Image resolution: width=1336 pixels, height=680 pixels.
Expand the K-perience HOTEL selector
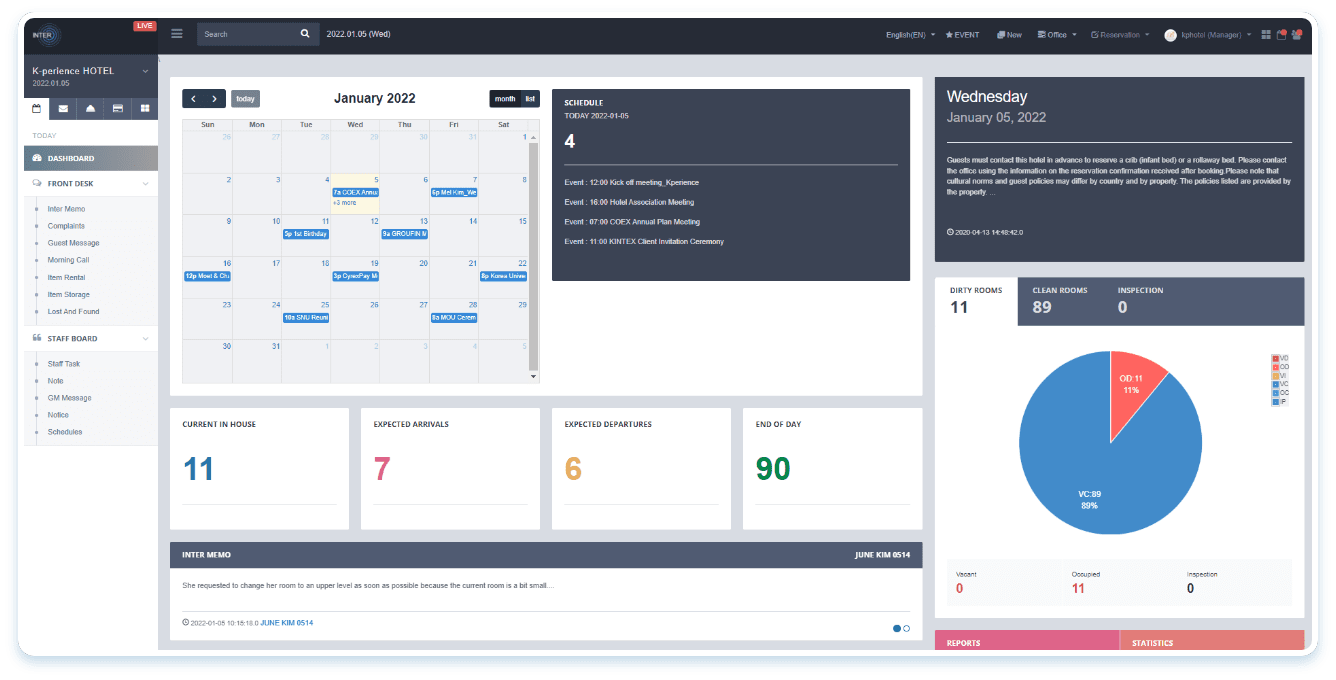145,71
